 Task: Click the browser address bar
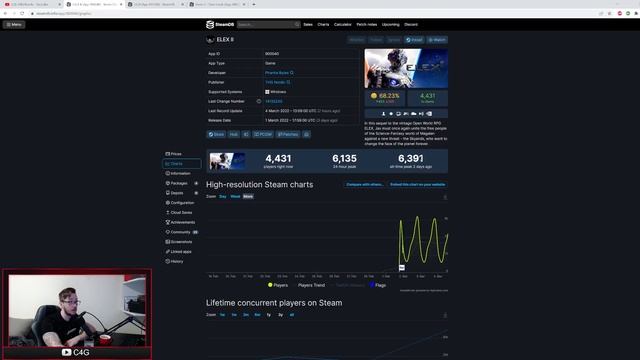pyautogui.click(x=310, y=13)
